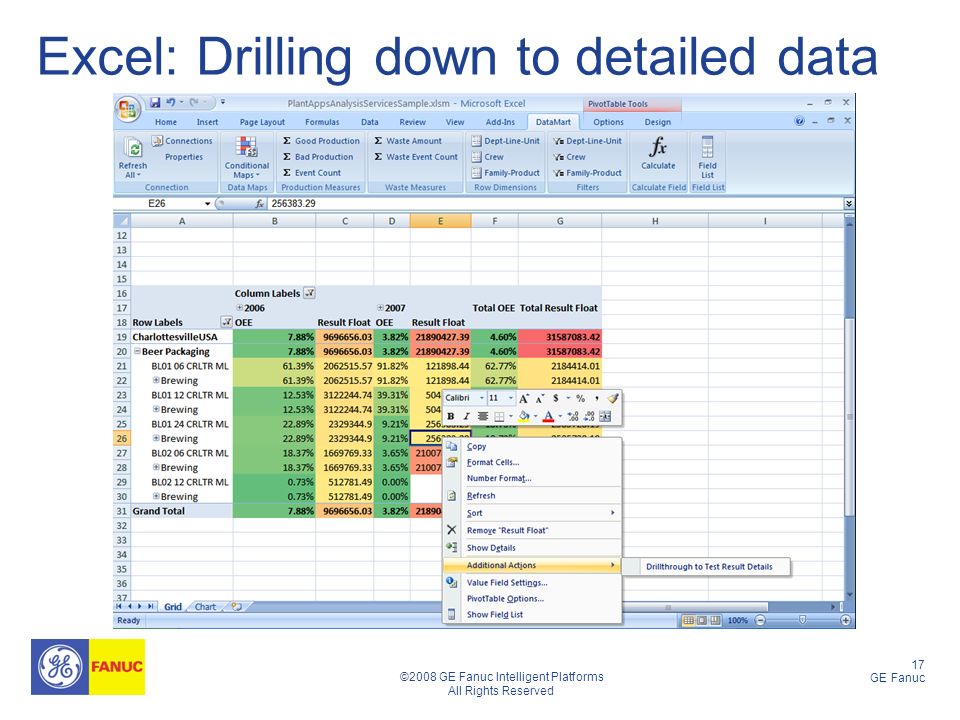Viewport: 960px width, 720px height.
Task: Click formula bar value 256383.29
Action: pyautogui.click(x=293, y=203)
